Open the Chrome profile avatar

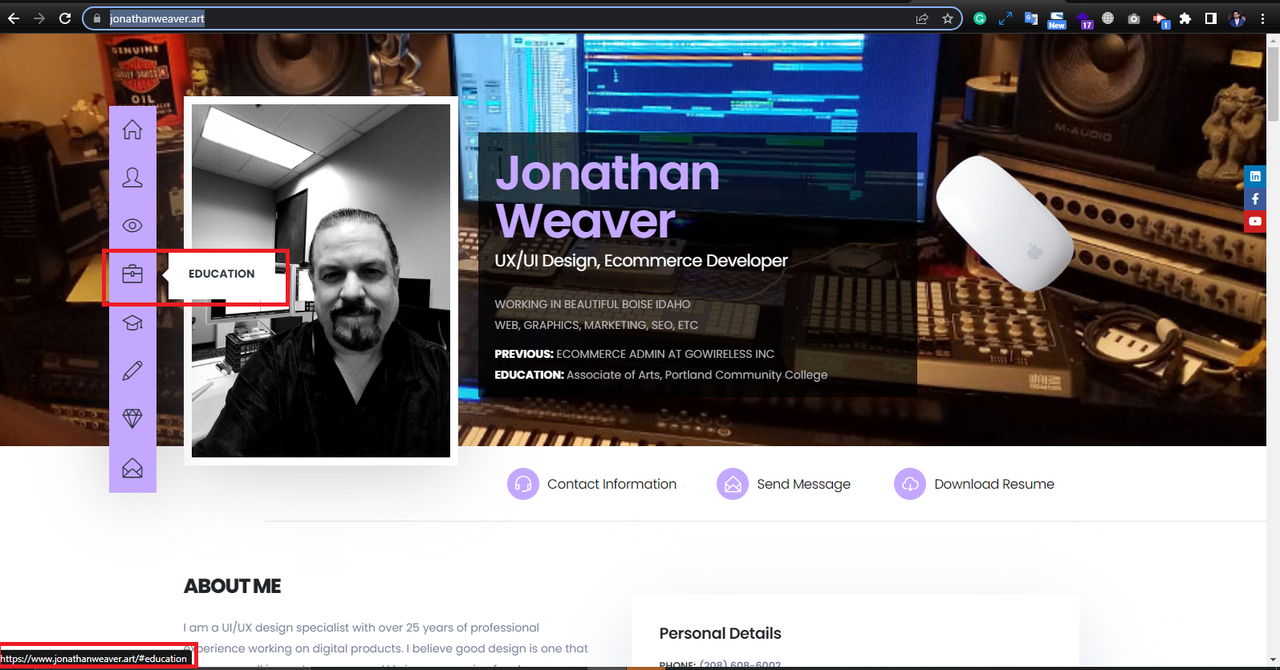1237,18
